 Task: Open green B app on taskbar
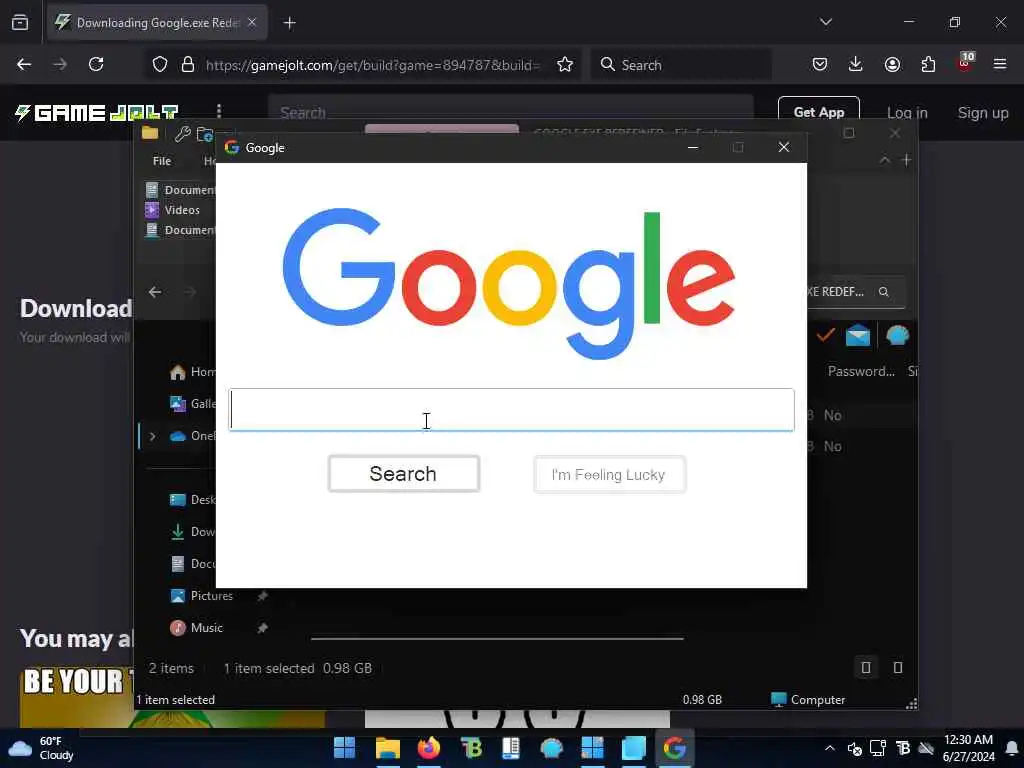(x=471, y=748)
